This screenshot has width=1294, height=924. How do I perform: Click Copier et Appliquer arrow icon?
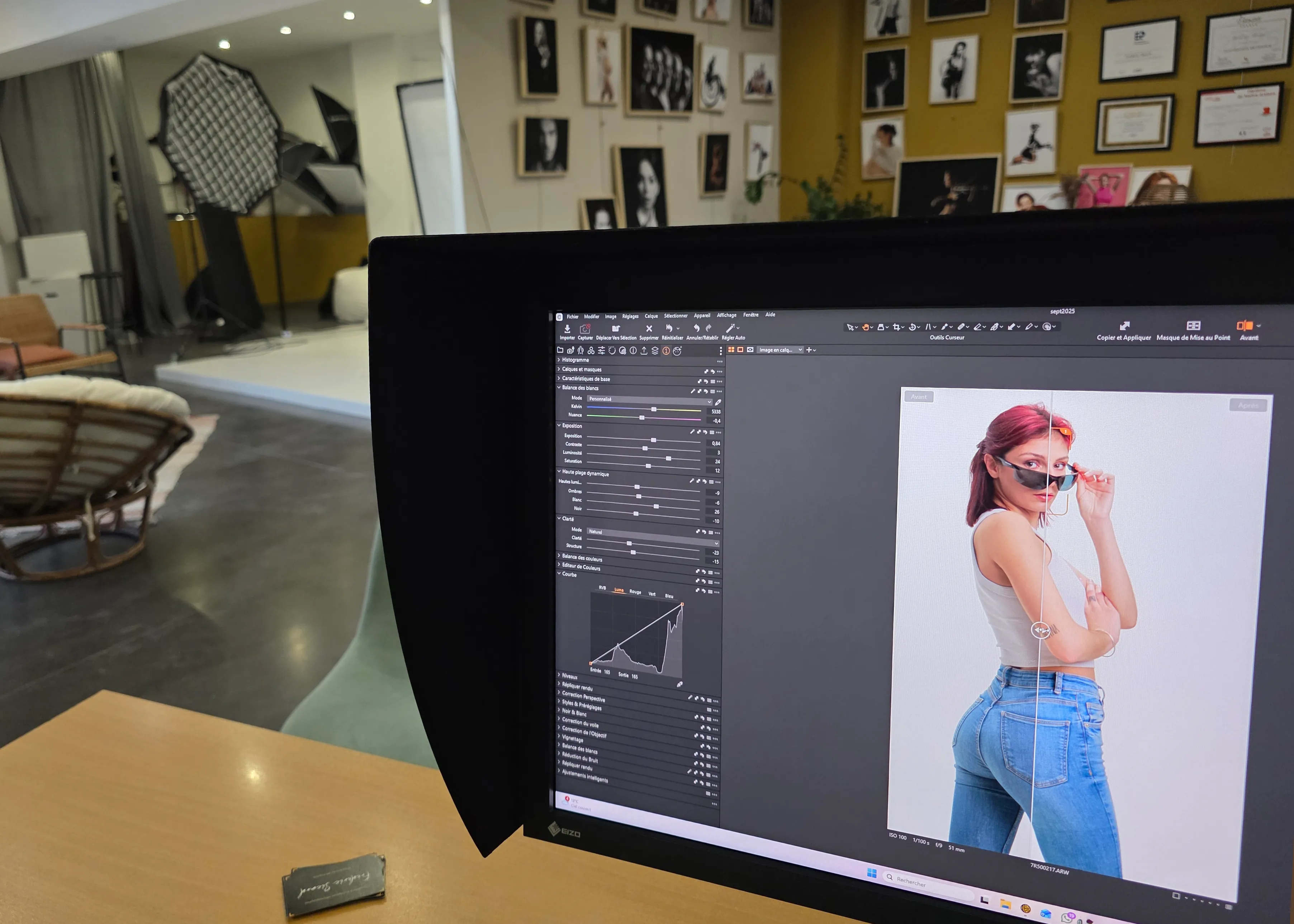(1124, 326)
